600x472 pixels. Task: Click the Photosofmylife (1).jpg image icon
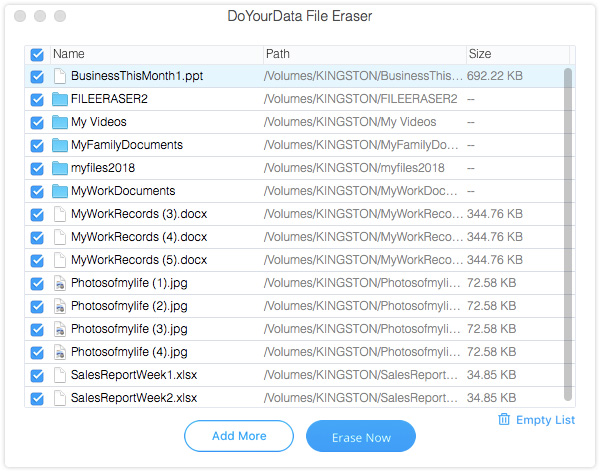[x=59, y=283]
